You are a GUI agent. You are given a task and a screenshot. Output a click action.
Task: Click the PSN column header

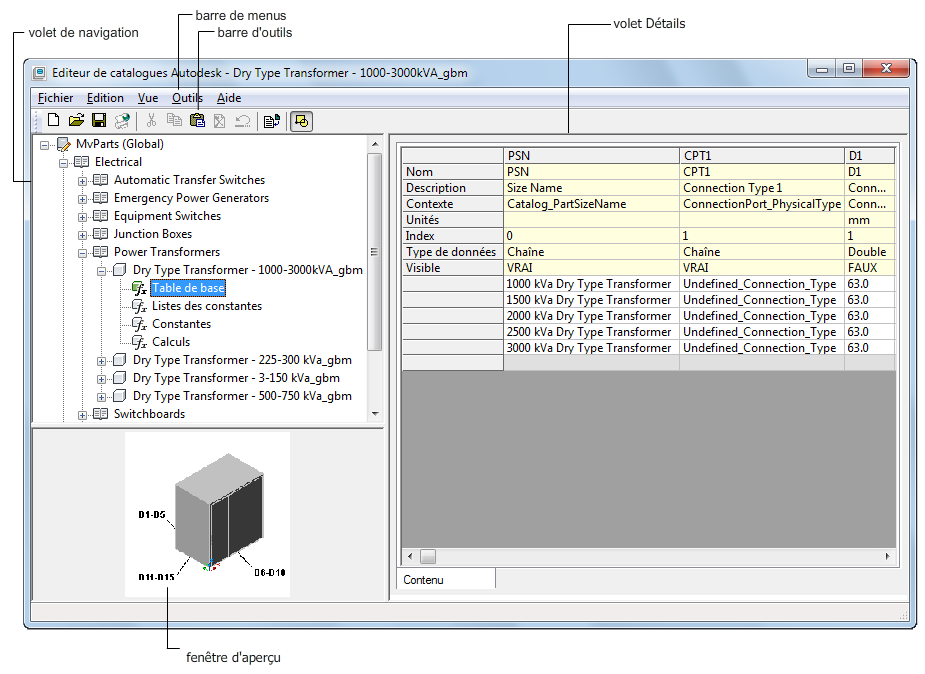[x=591, y=156]
